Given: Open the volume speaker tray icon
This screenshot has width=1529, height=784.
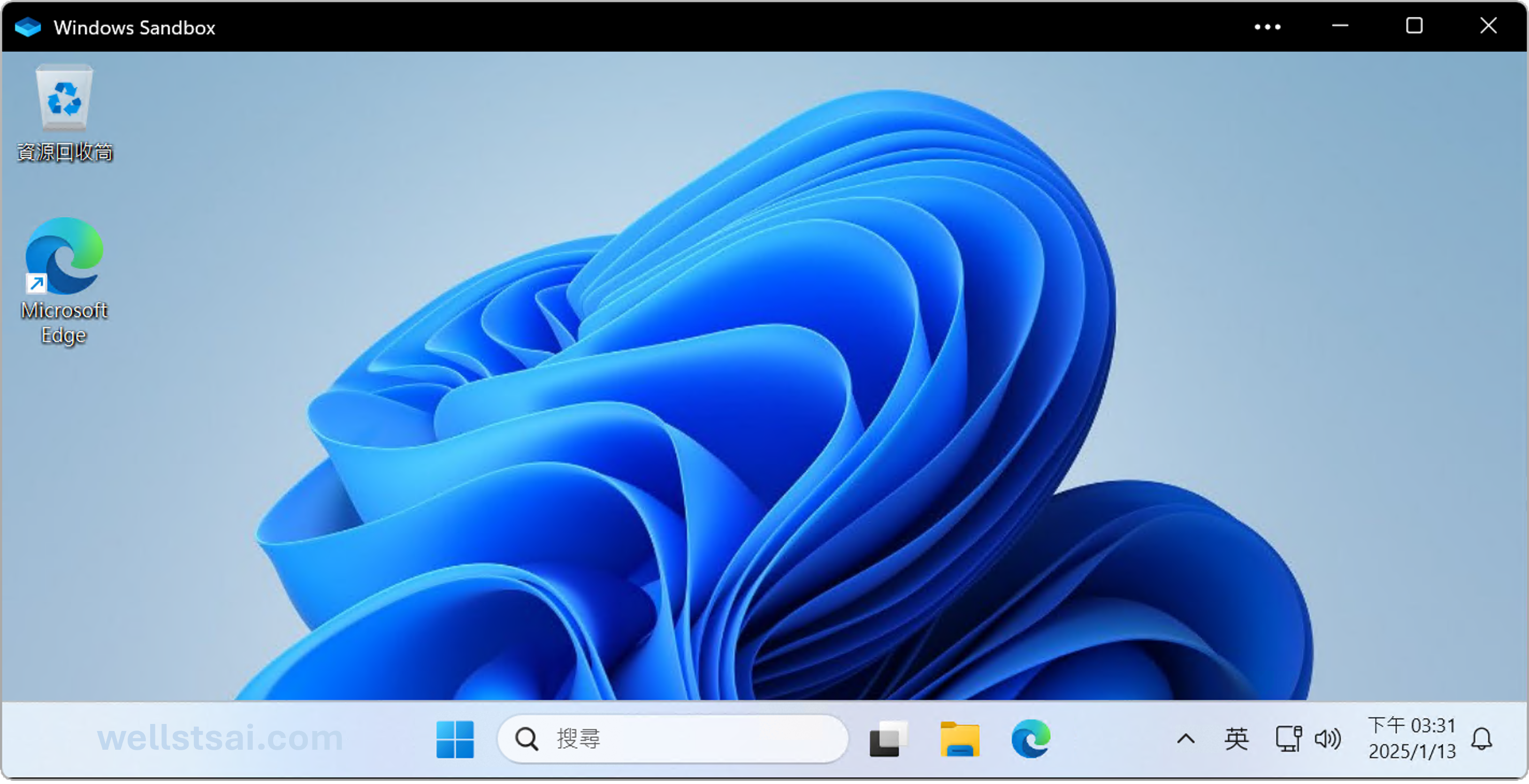Looking at the screenshot, I should pyautogui.click(x=1328, y=739).
